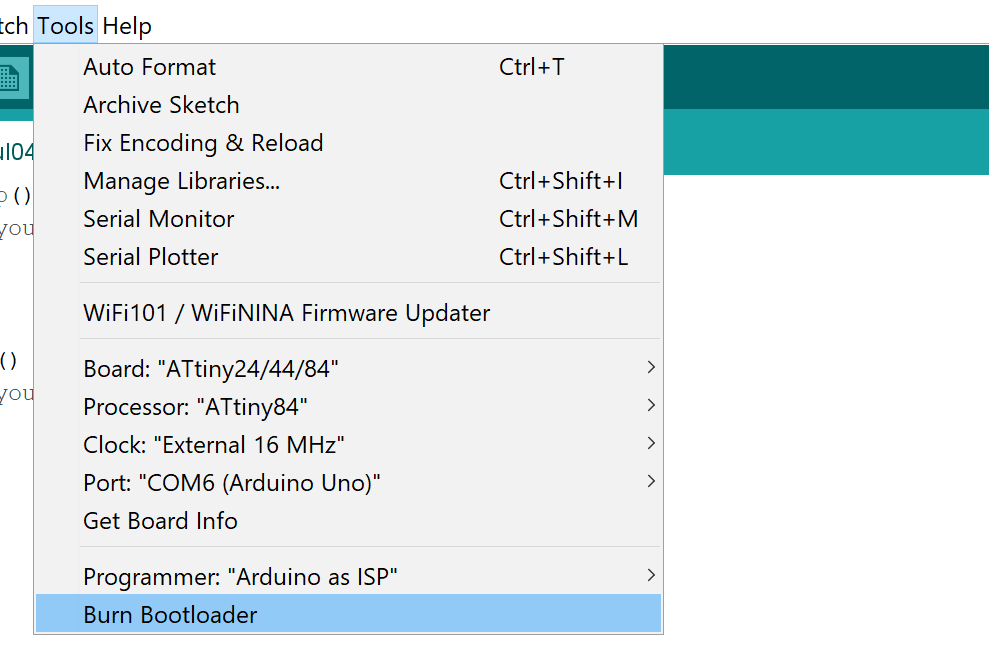Select Fix Encoding & Reload
Viewport: 989px width, 648px height.
(x=203, y=144)
